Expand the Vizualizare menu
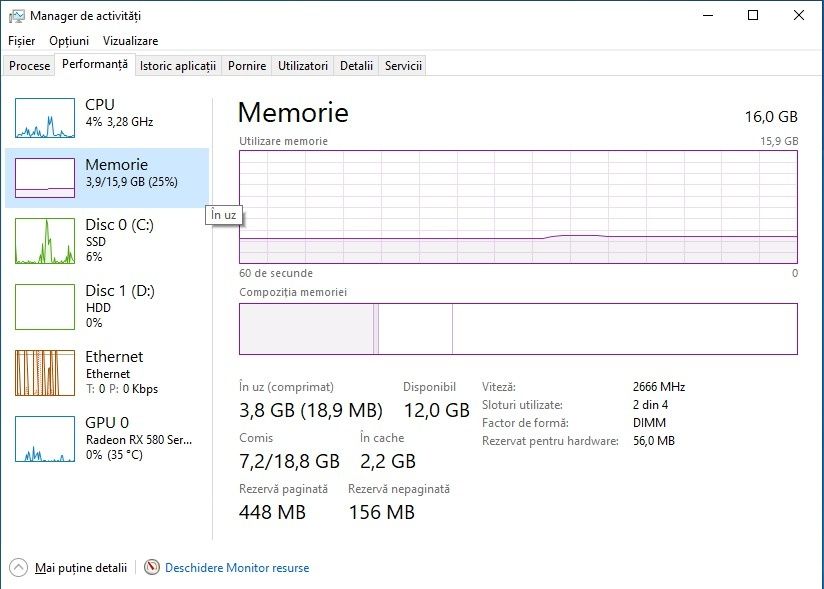The height and width of the screenshot is (589, 824). tap(130, 41)
